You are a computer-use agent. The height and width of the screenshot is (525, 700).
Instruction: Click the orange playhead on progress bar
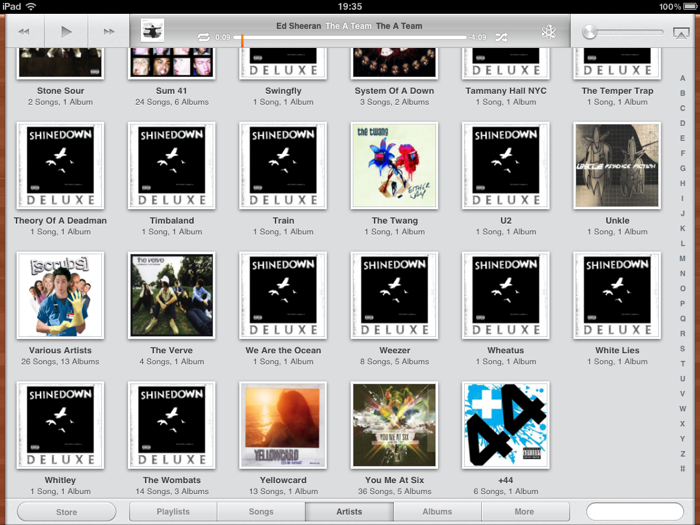tap(242, 40)
